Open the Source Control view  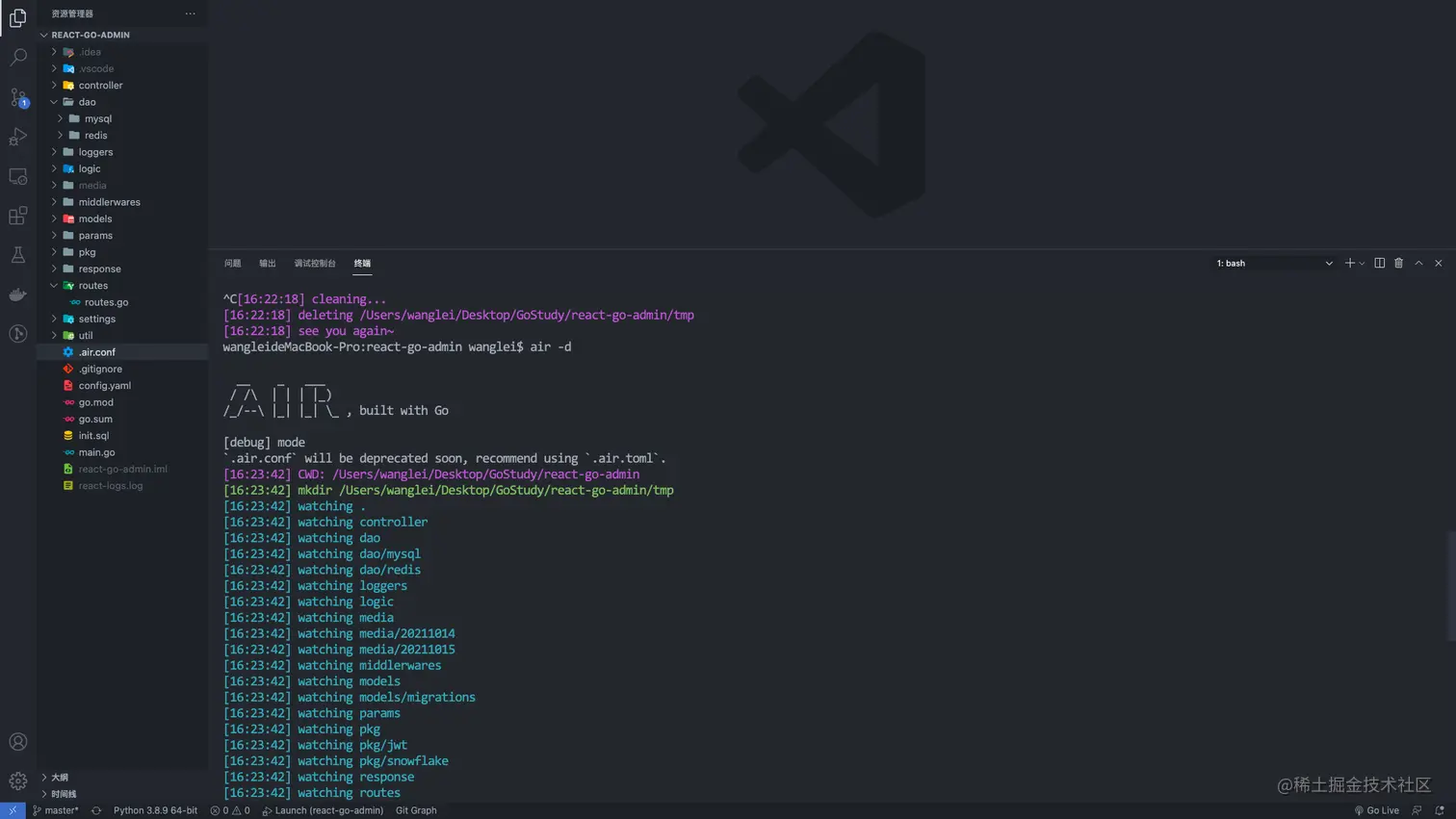tap(18, 97)
